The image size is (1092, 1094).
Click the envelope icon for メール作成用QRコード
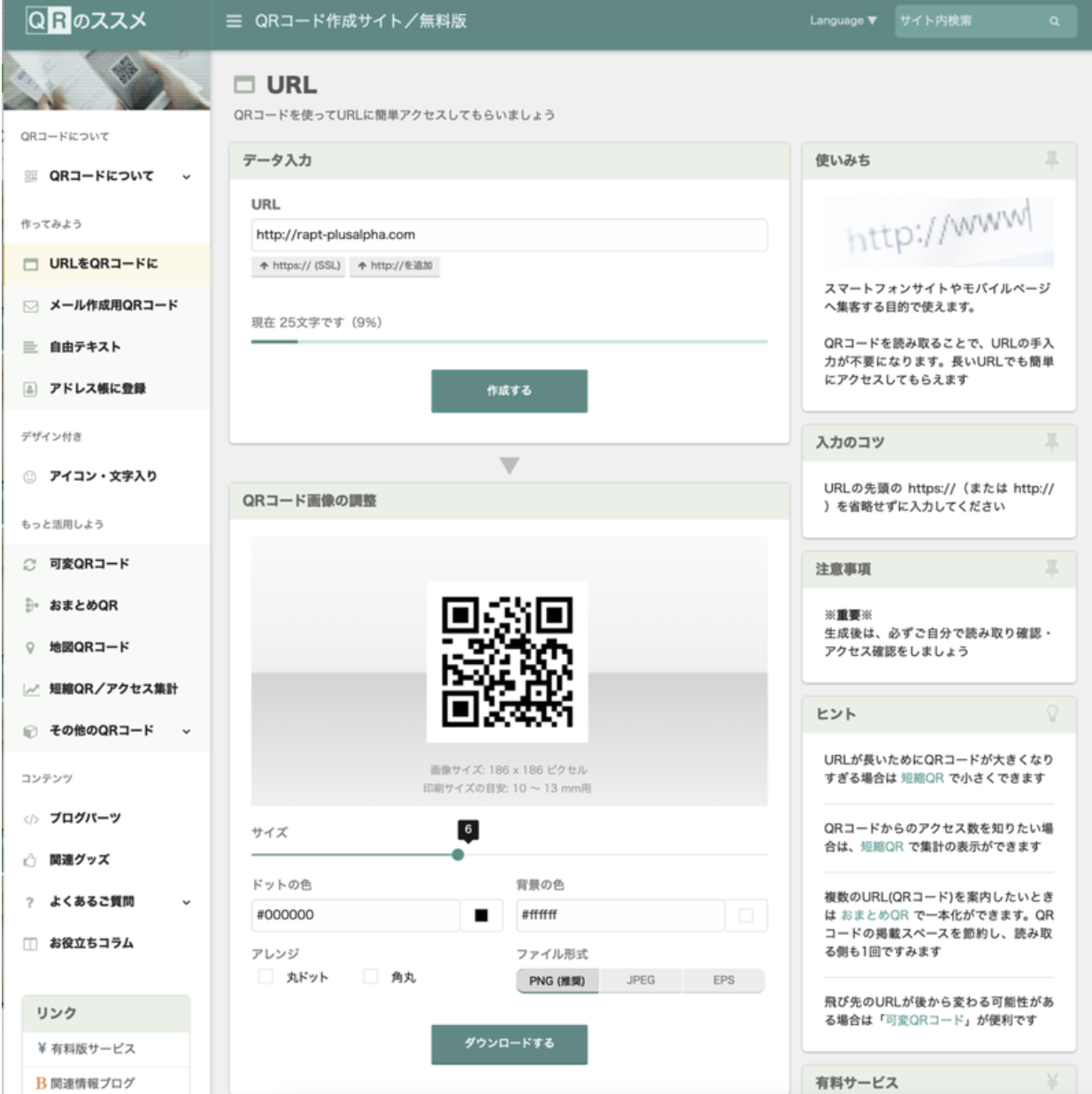point(31,305)
